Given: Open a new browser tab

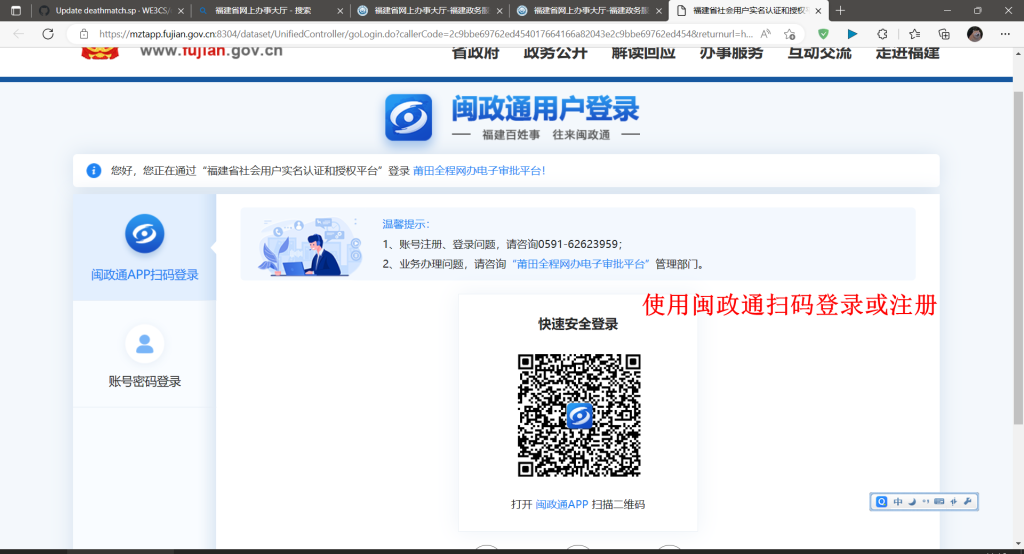Looking at the screenshot, I should [x=840, y=10].
